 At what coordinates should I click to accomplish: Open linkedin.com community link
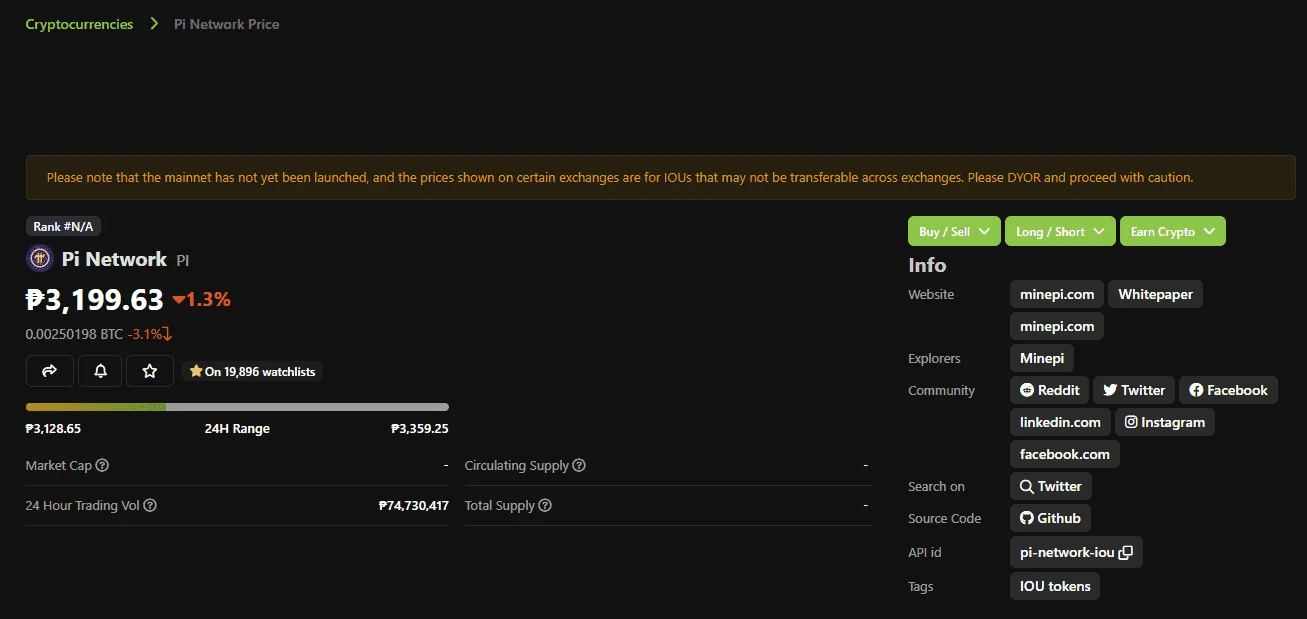click(x=1060, y=422)
